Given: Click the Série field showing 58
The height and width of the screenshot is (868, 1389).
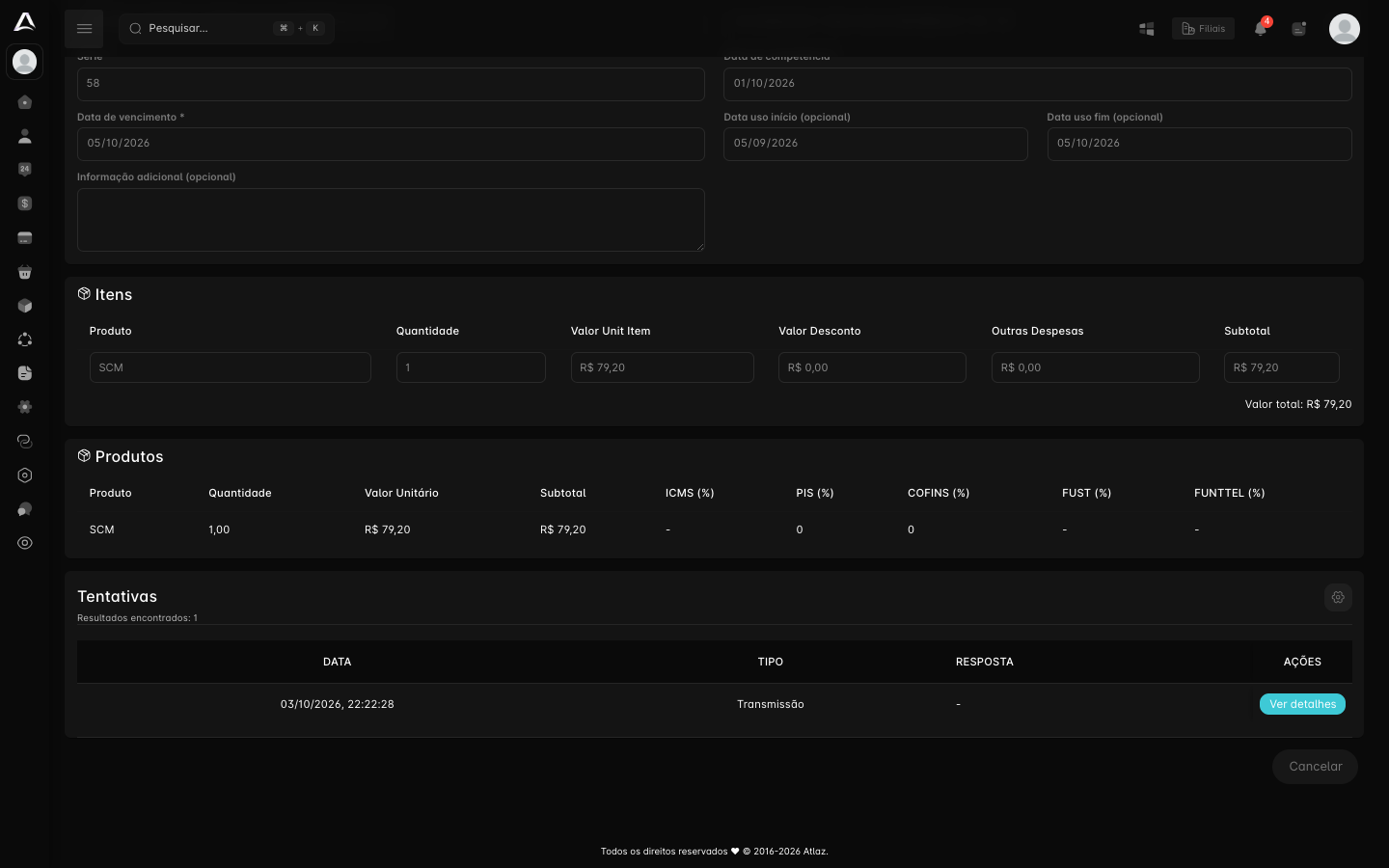Looking at the screenshot, I should click(x=391, y=84).
